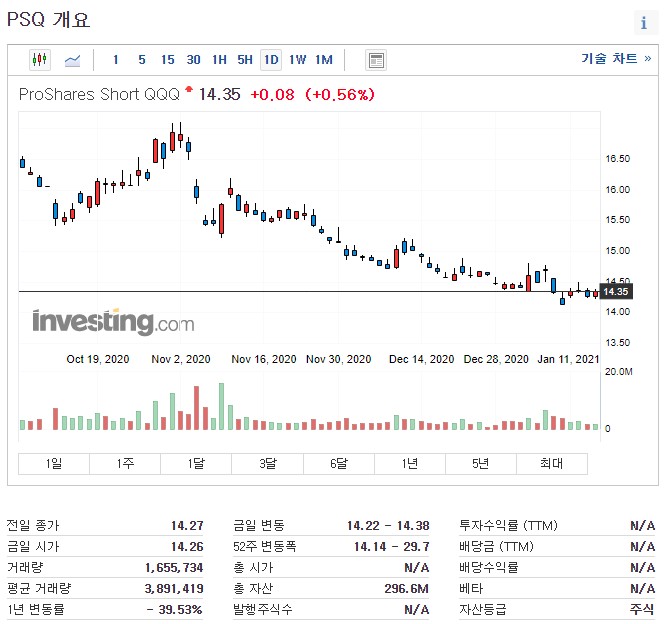Set chart range to 1년
This screenshot has width=666, height=624.
(410, 463)
